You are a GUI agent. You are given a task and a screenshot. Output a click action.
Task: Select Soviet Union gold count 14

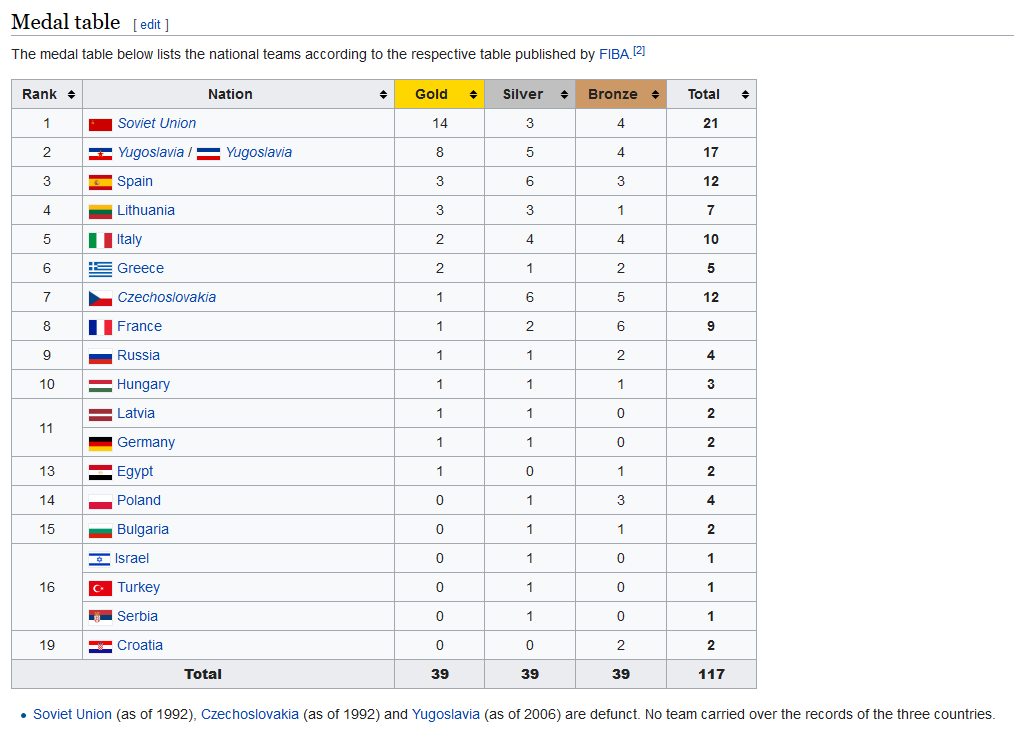tap(440, 124)
